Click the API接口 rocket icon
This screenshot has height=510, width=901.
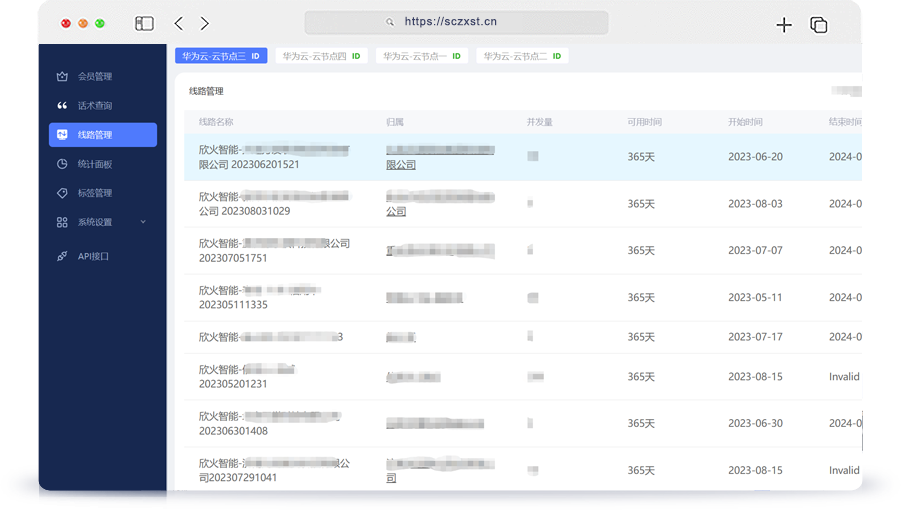62,257
